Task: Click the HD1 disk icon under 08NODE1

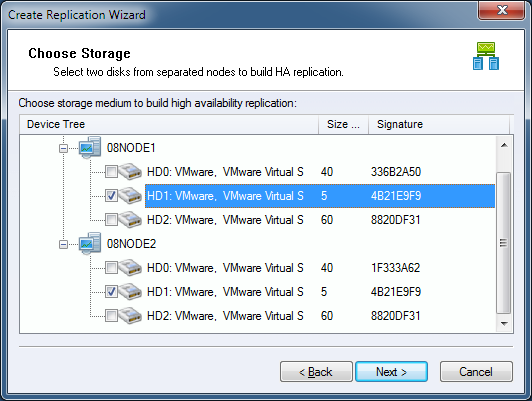Action: (x=130, y=195)
